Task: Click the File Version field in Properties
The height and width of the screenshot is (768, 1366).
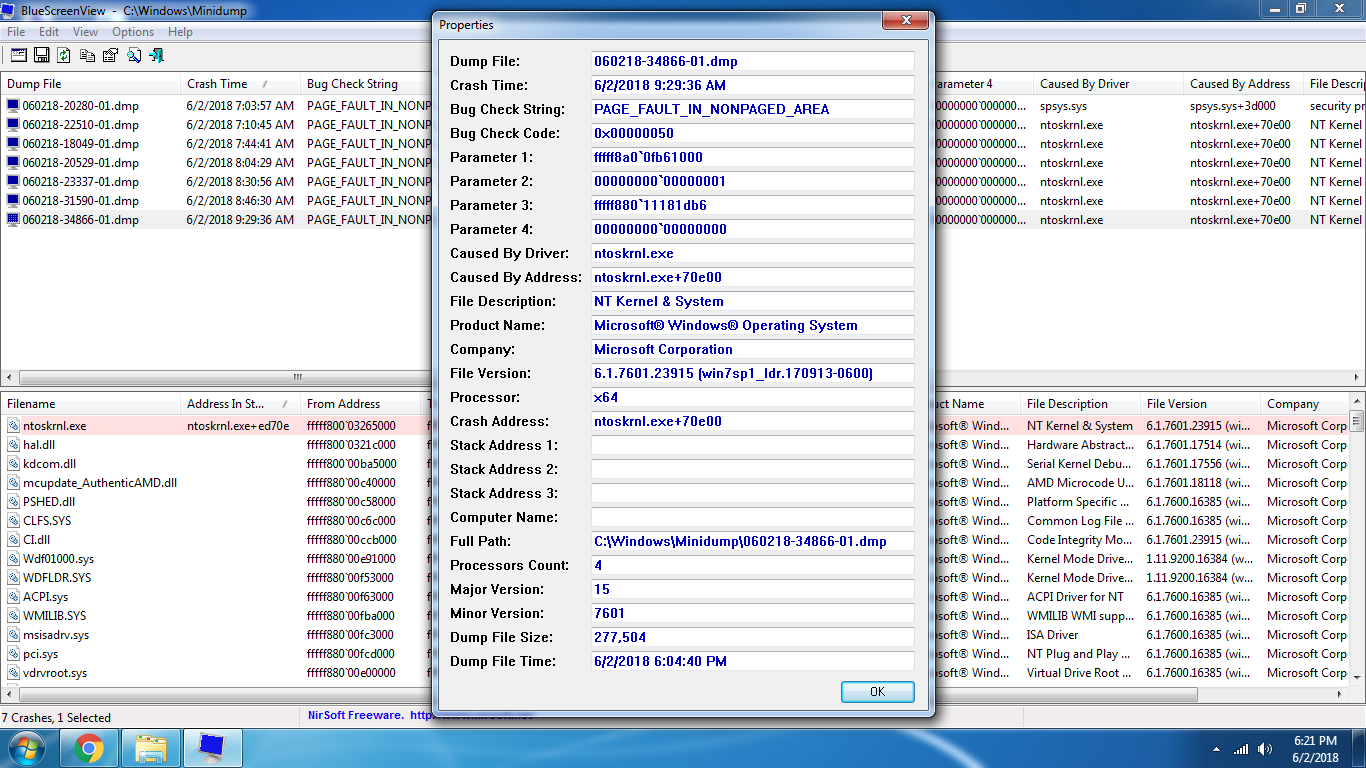Action: click(x=753, y=373)
